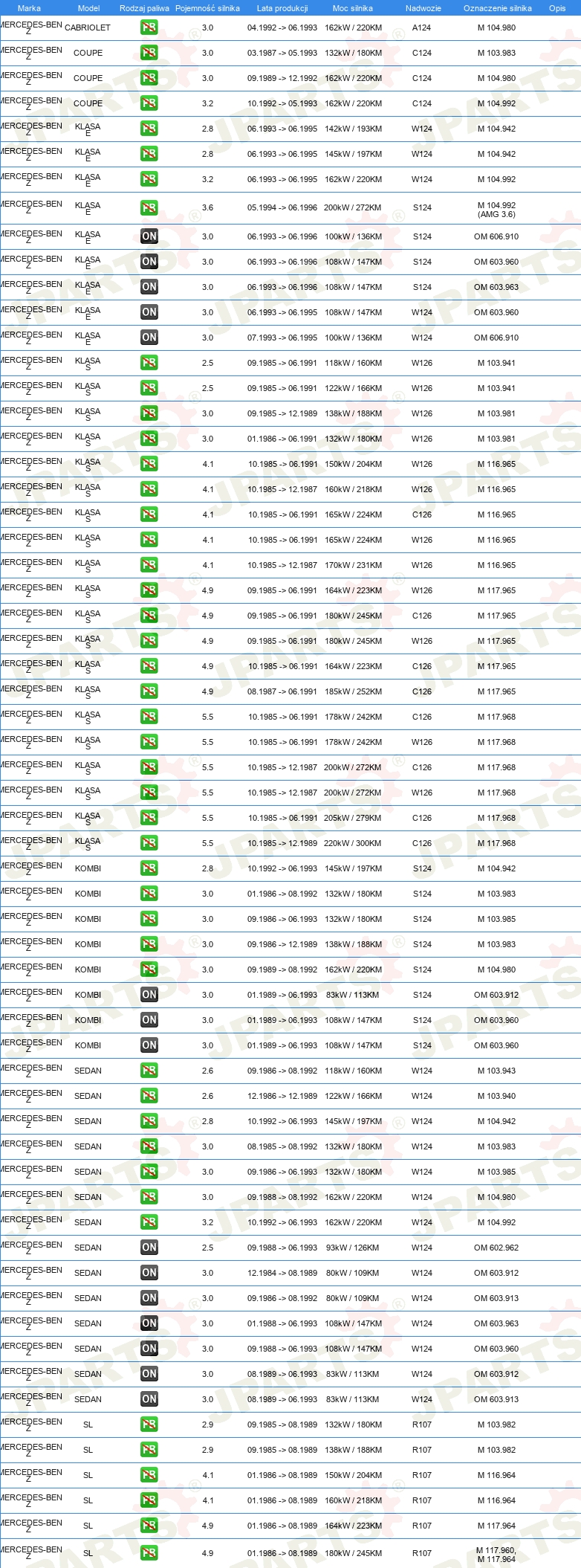
Task: Click the Oznaczenie silnika column header
Action: [x=498, y=8]
